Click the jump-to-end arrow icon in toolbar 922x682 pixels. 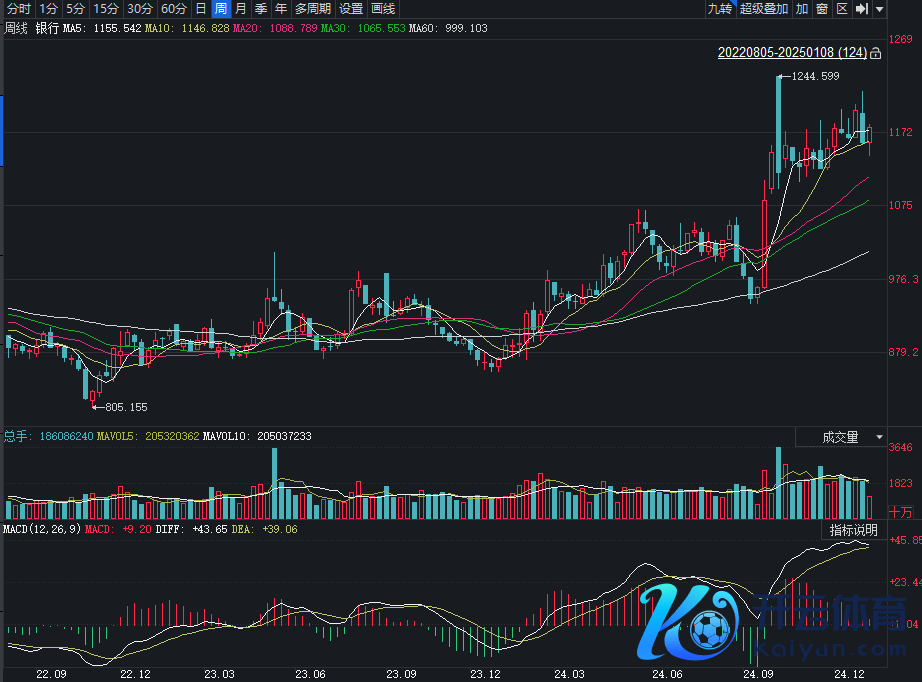[861, 9]
